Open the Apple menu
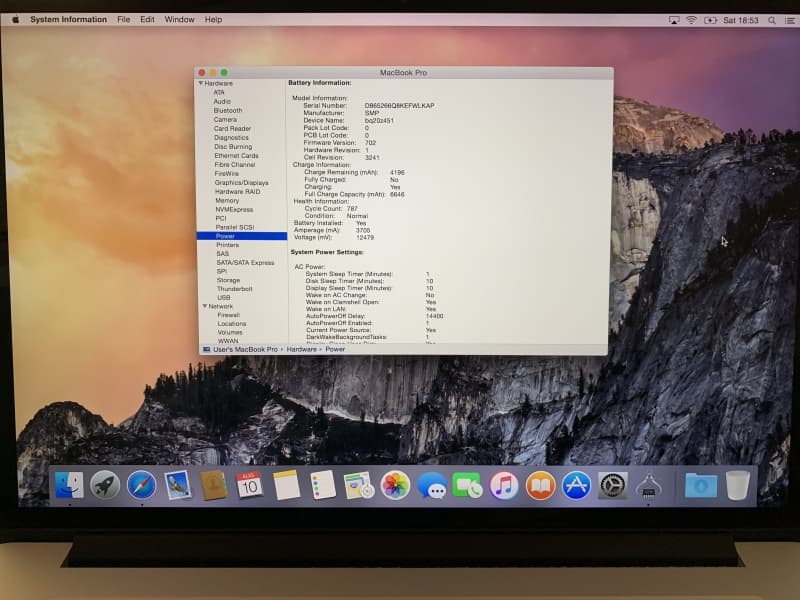The width and height of the screenshot is (800, 600). pyautogui.click(x=15, y=19)
